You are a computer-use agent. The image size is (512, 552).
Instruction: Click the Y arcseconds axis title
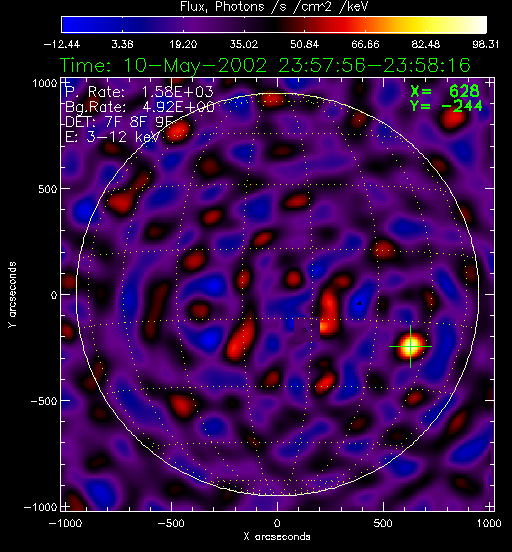click(12, 295)
